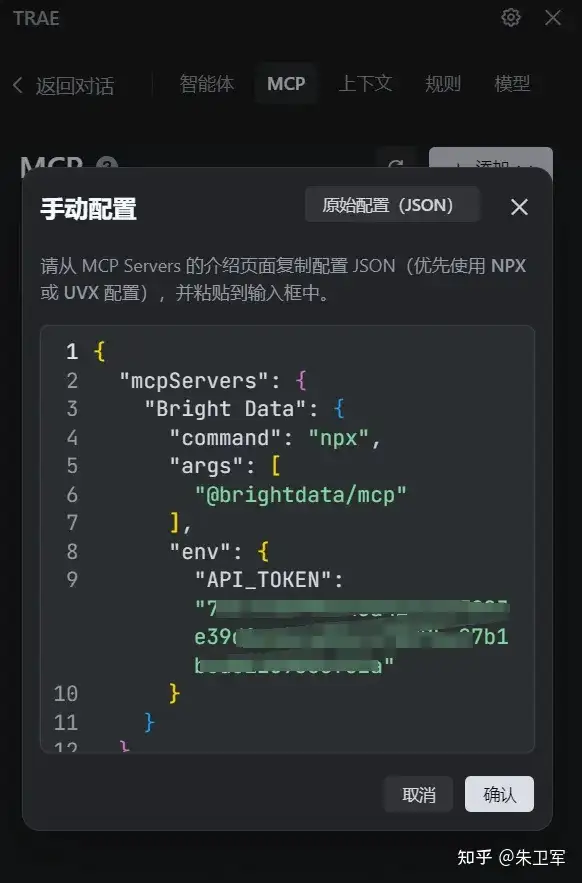Click the refresh icon beside the 添加 button
582x883 pixels.
396,160
